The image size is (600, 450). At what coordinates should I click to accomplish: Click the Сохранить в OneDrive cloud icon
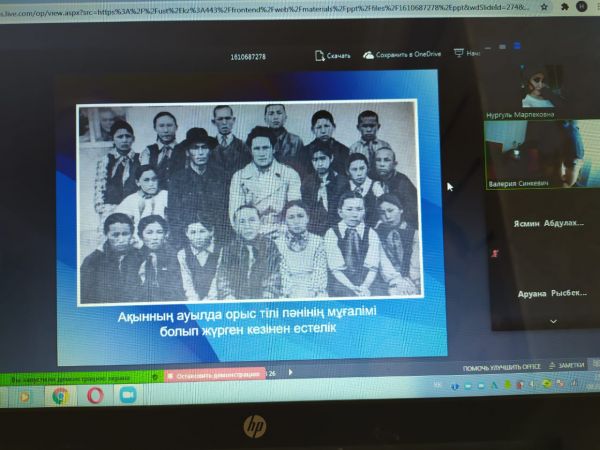(369, 56)
